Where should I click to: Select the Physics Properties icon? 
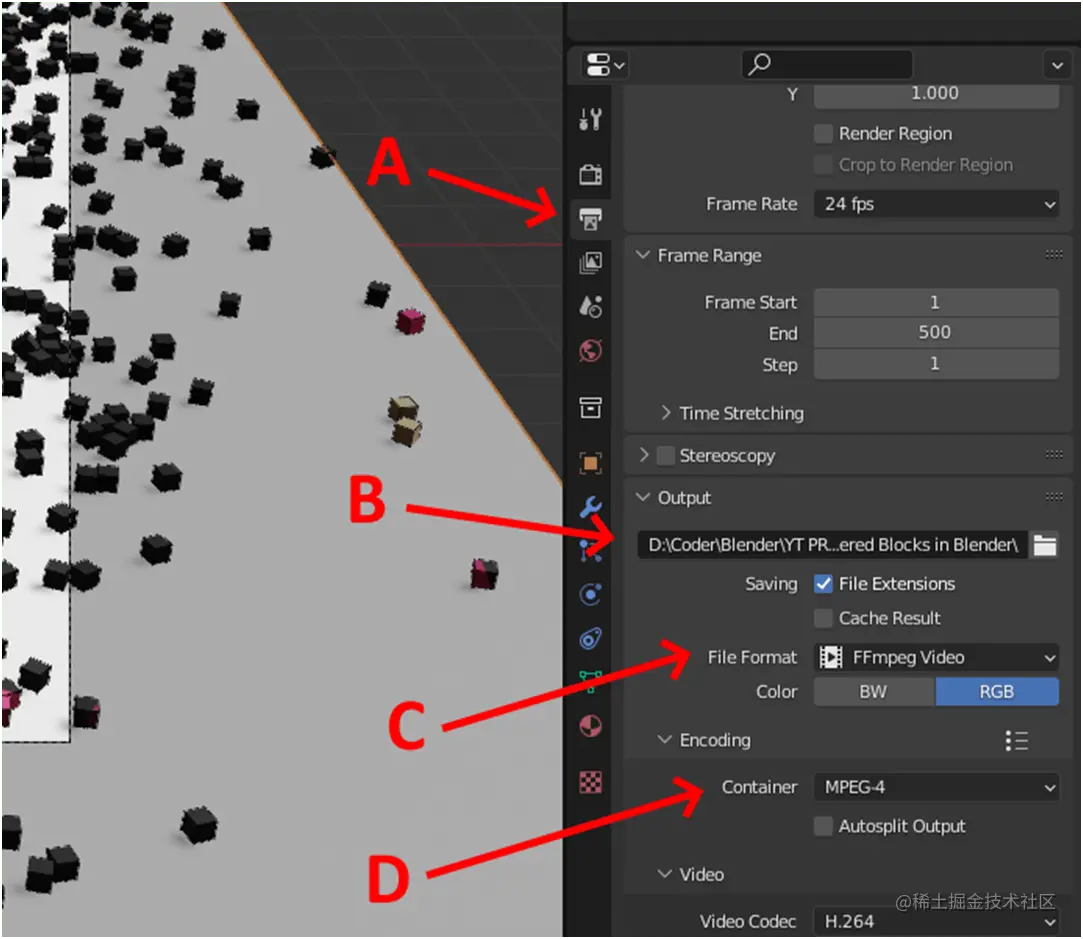click(590, 593)
